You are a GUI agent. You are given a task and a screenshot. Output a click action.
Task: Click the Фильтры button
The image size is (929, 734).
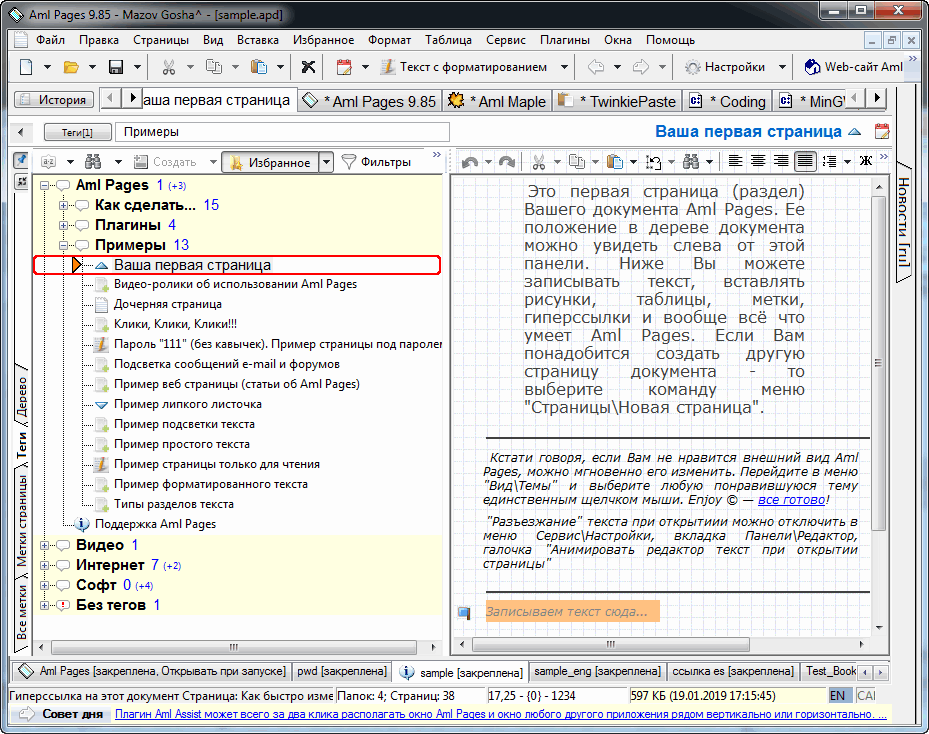pos(377,162)
